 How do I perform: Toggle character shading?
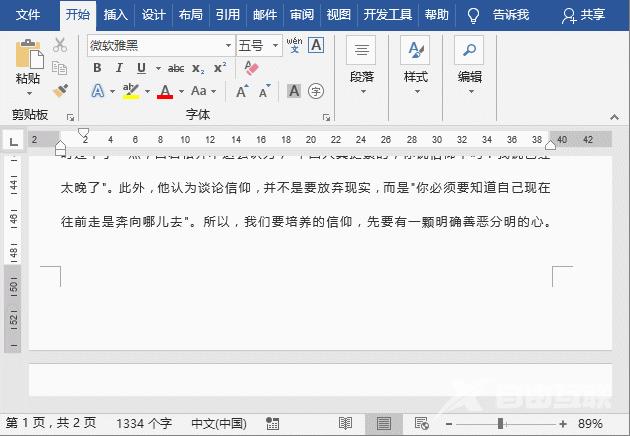click(294, 91)
